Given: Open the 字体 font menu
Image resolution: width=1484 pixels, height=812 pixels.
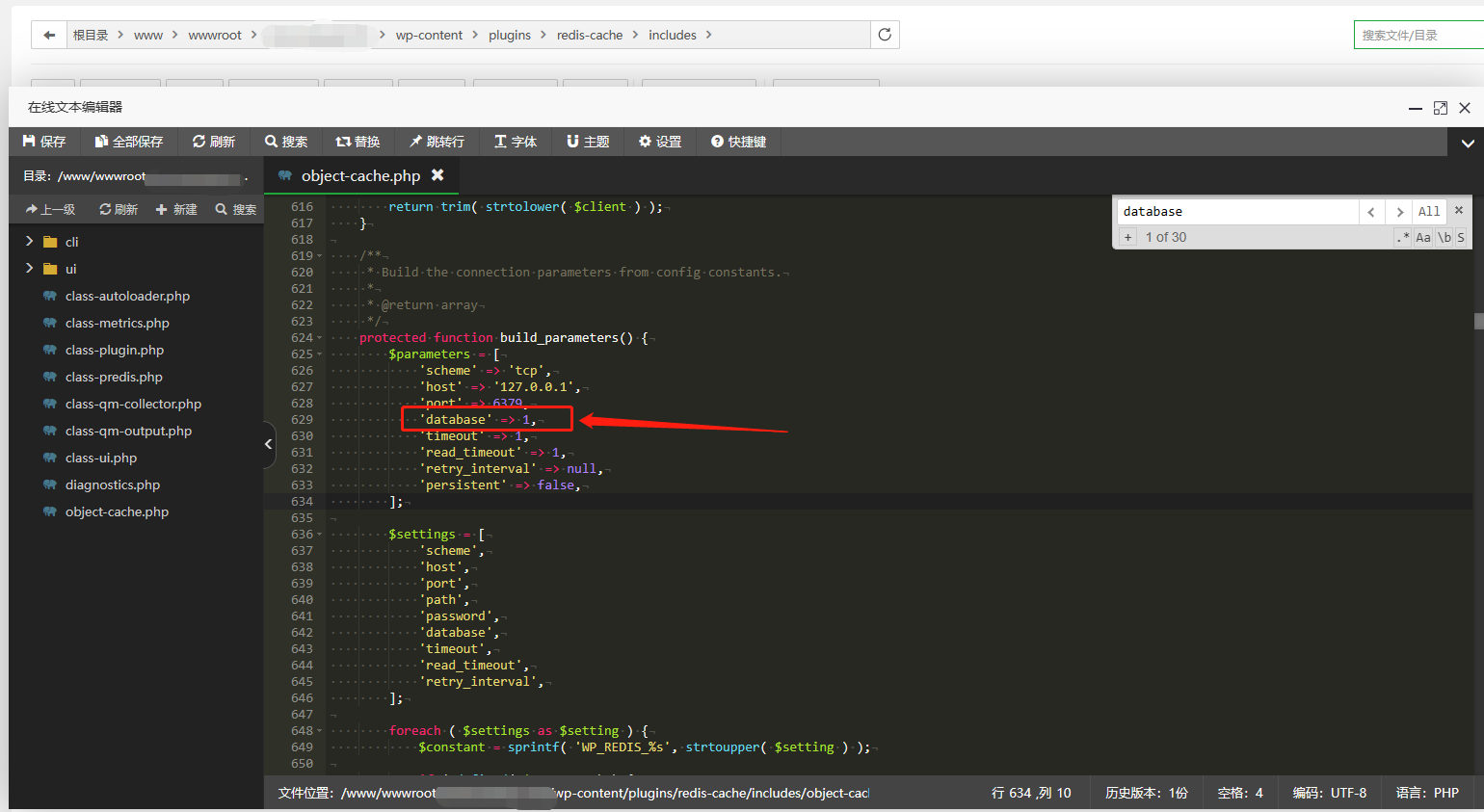Looking at the screenshot, I should click(x=516, y=141).
